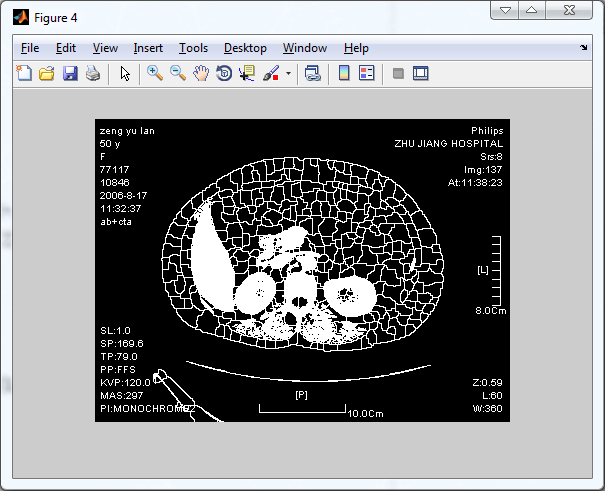Toggle the Data Cursor tool

click(247, 73)
